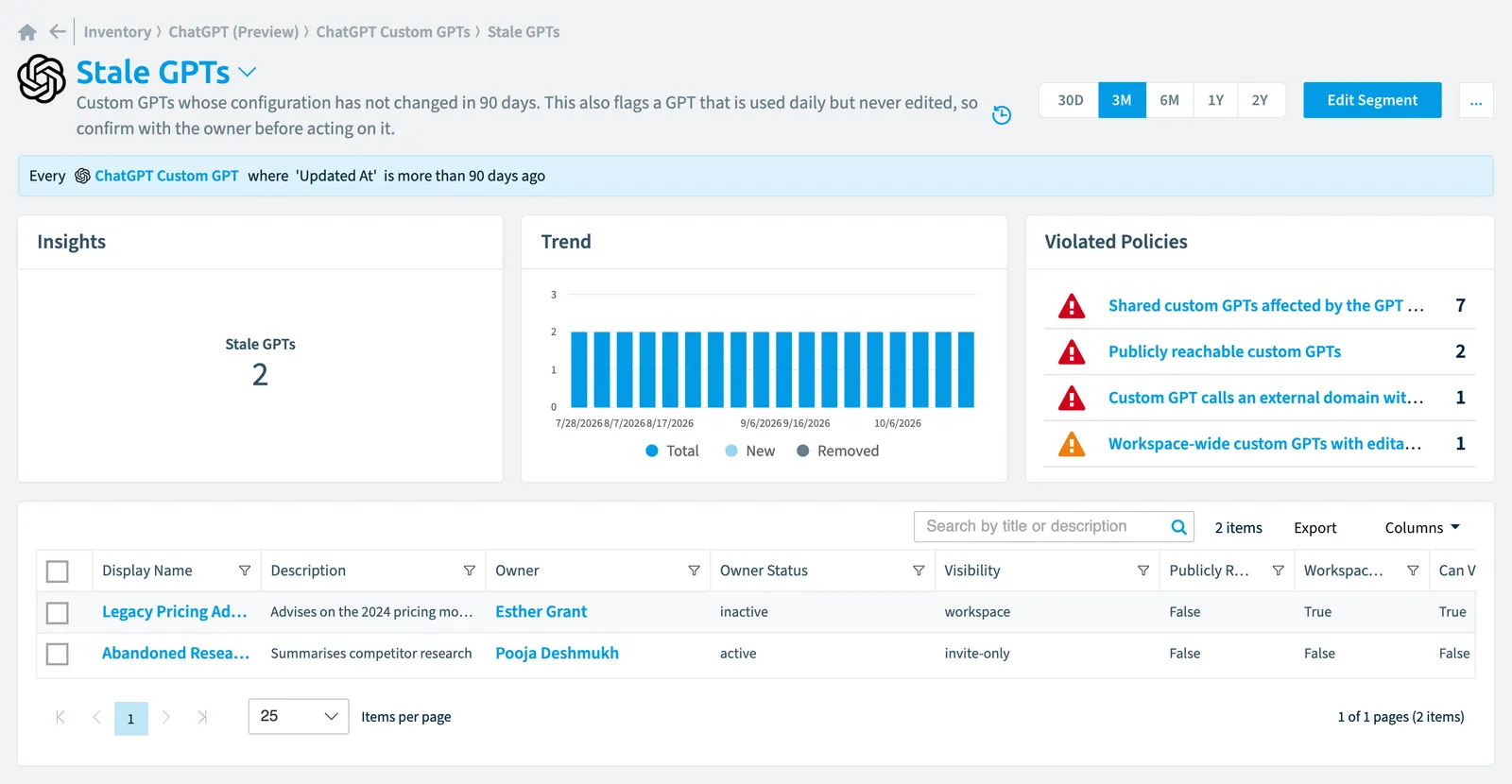Screen dimensions: 1512x784
Task: Check the Legacy Pricing Ad... row checkbox
Action: (x=58, y=613)
